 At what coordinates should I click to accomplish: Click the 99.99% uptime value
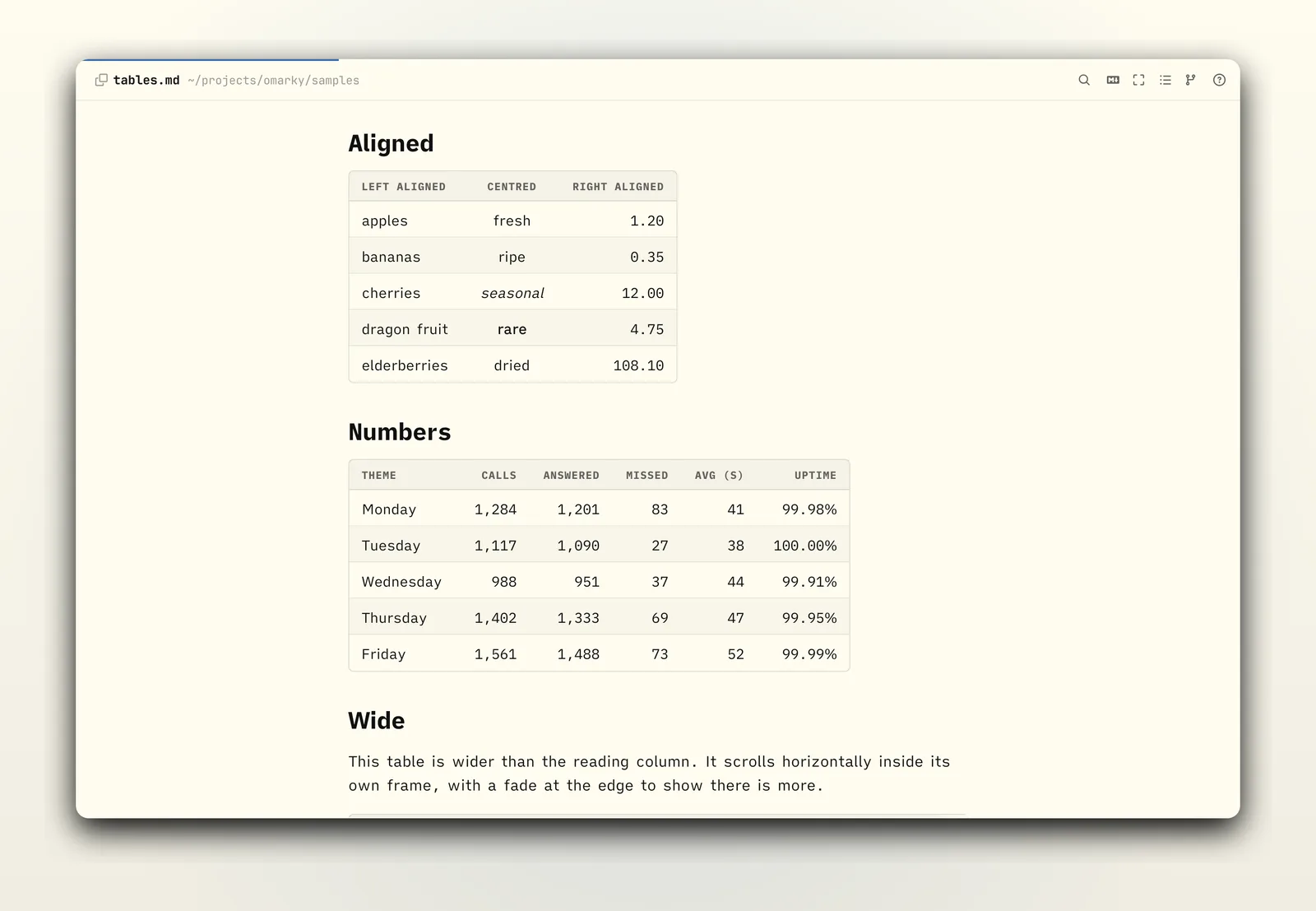tap(809, 654)
